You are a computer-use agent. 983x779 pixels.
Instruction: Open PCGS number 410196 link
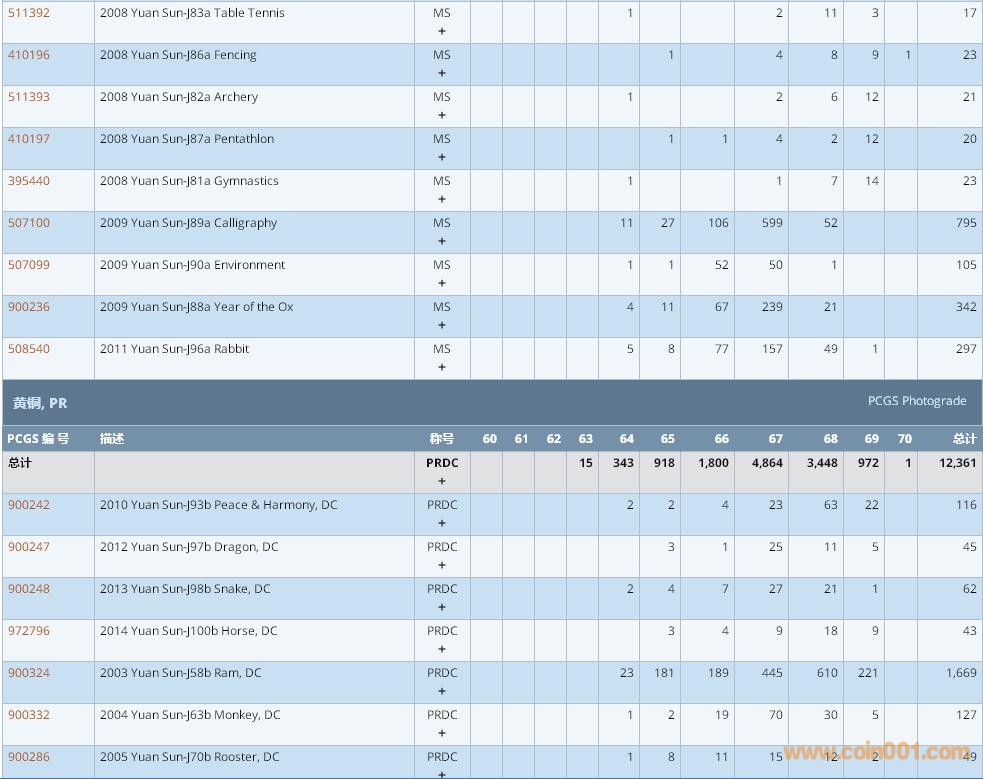coord(29,55)
